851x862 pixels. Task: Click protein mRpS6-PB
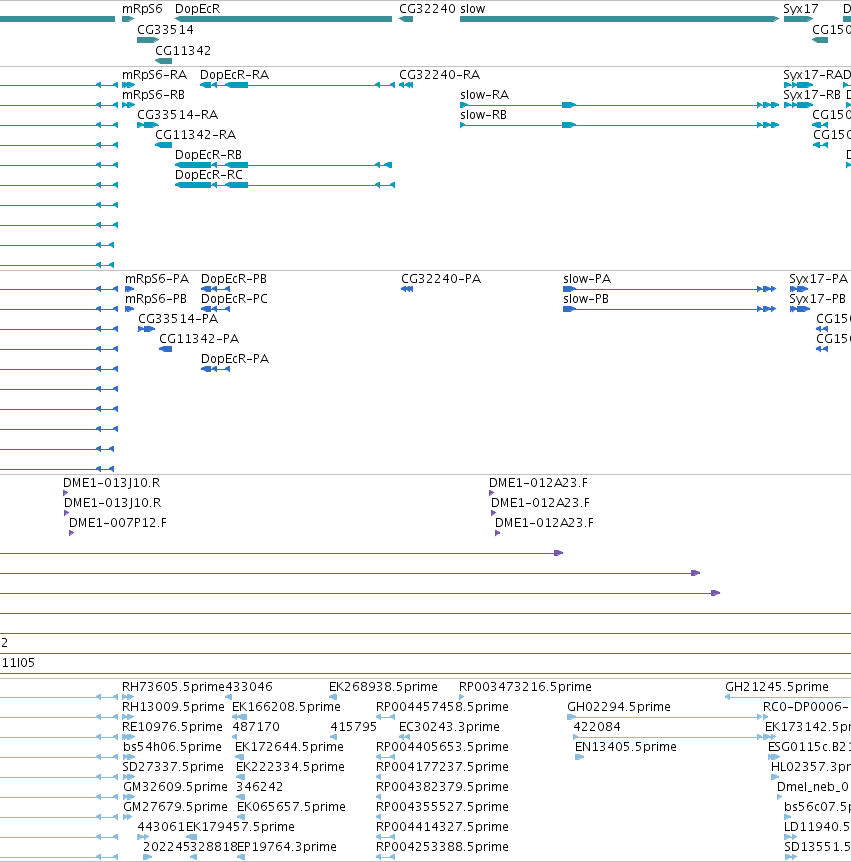(x=156, y=299)
